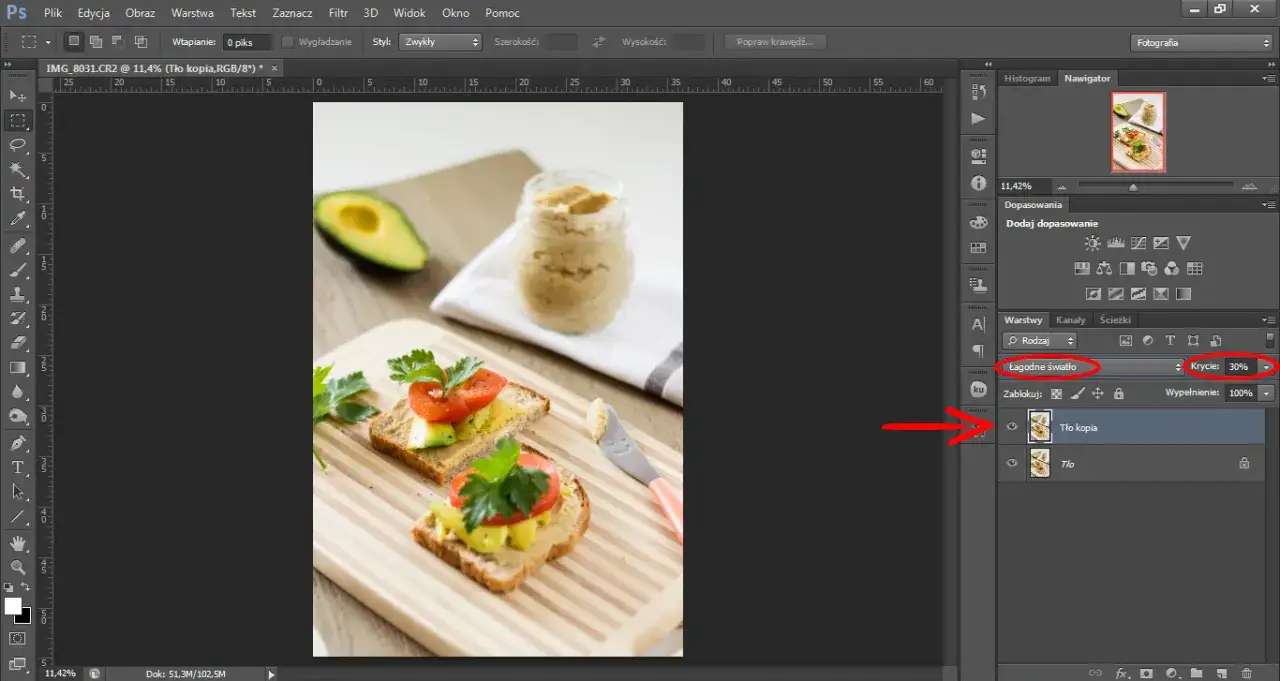Toggle visibility of the Tło layer

click(1011, 463)
